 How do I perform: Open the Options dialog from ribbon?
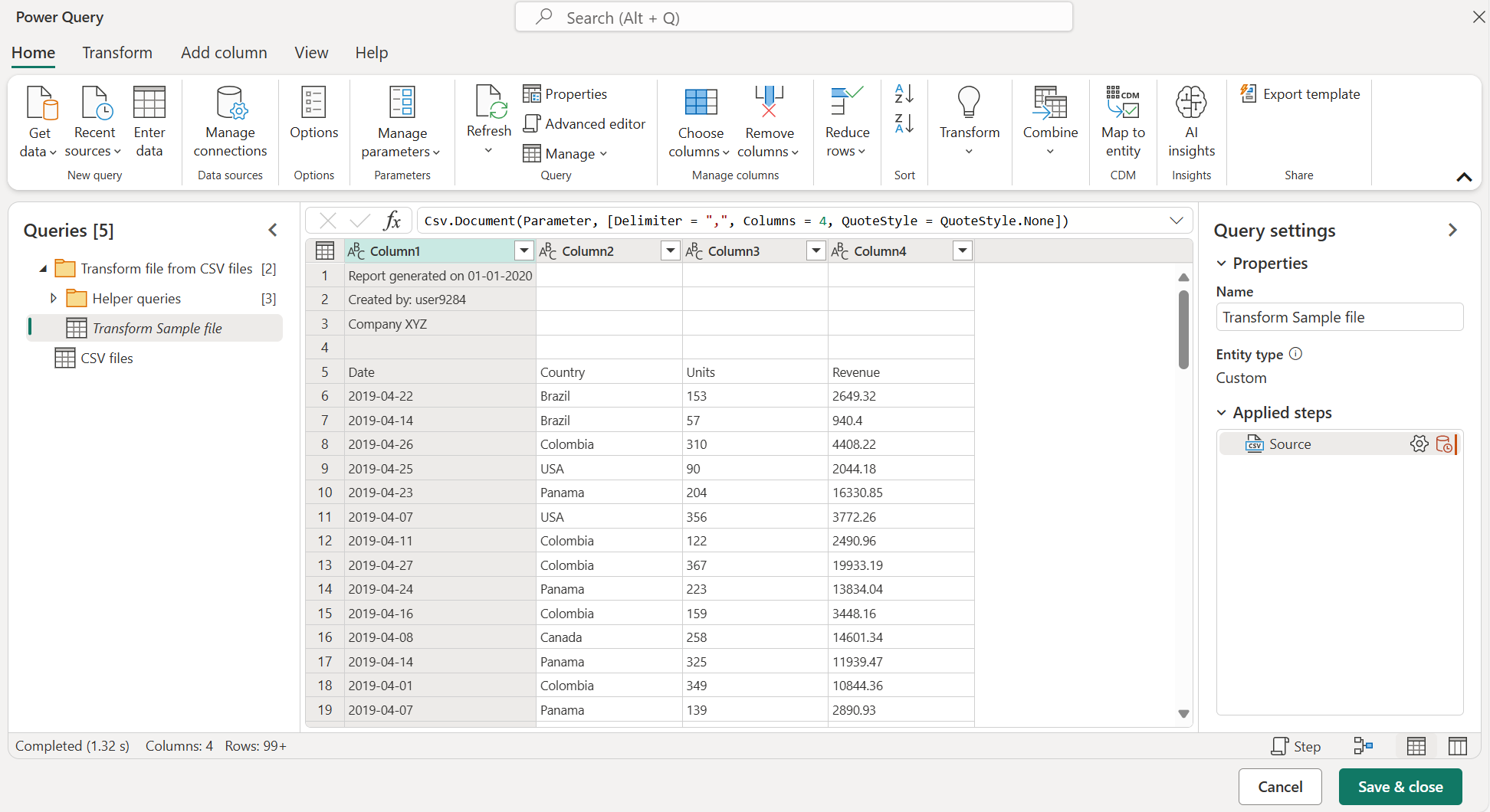(313, 103)
